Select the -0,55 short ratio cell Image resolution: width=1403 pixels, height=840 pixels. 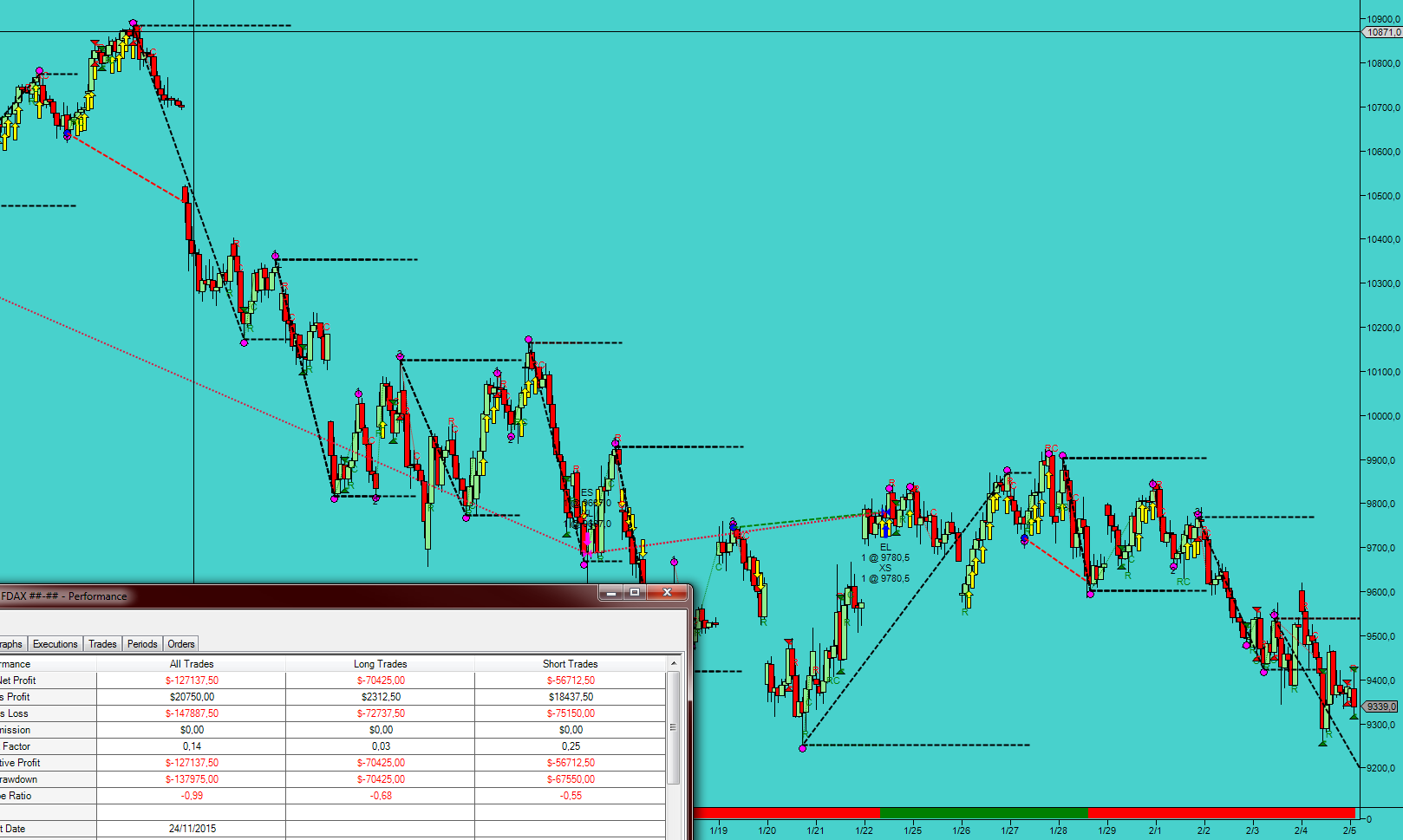click(x=571, y=796)
